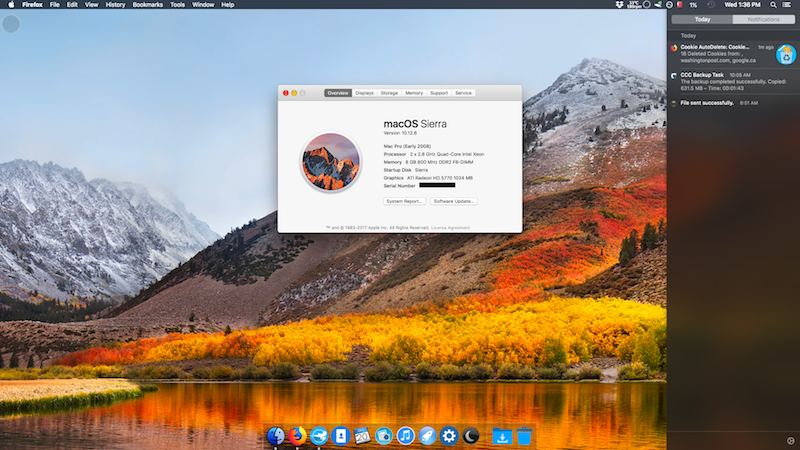The width and height of the screenshot is (800, 450).
Task: Select Today tab in Notification Center
Action: coord(702,19)
